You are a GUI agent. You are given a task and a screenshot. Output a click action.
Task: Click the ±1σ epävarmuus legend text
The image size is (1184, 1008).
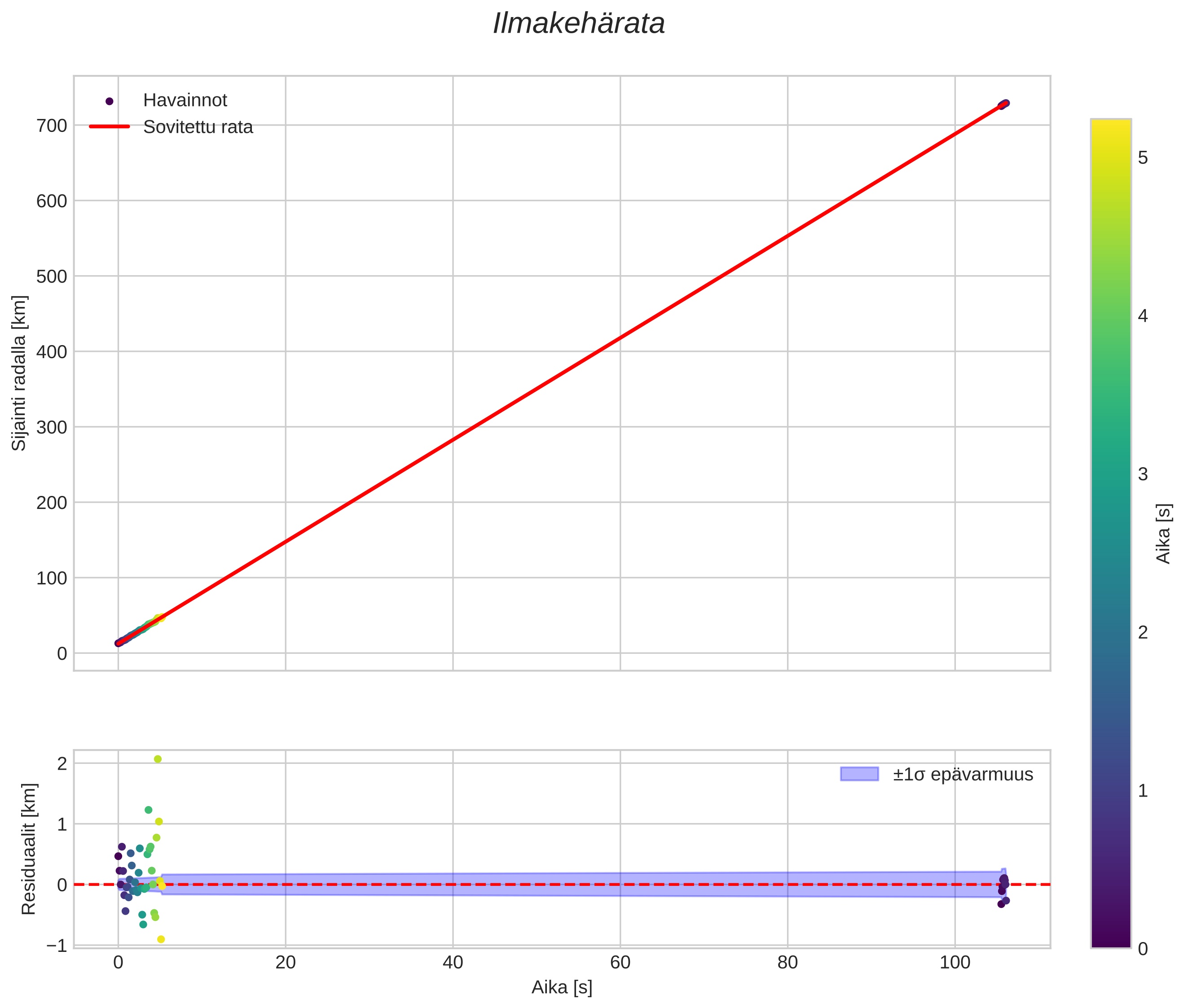(963, 775)
